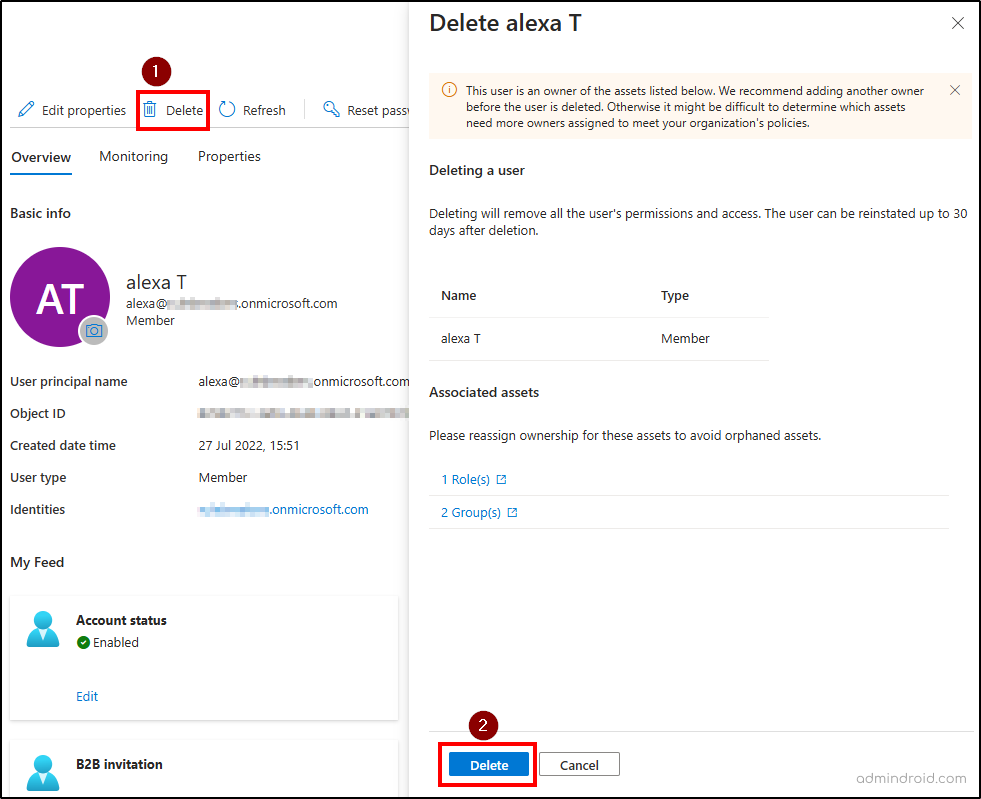Open the 1 Role(s) link
The height and width of the screenshot is (799, 981).
(x=465, y=479)
